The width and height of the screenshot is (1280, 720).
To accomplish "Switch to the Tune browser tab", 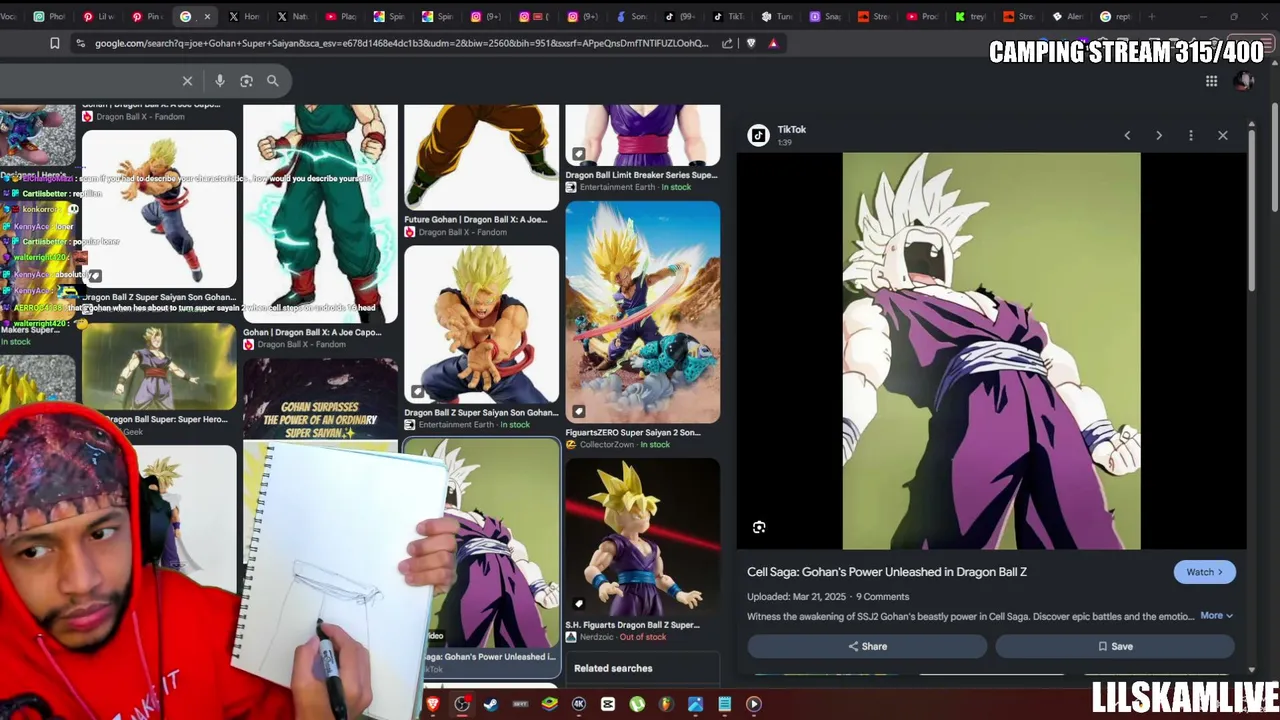I will coord(776,16).
